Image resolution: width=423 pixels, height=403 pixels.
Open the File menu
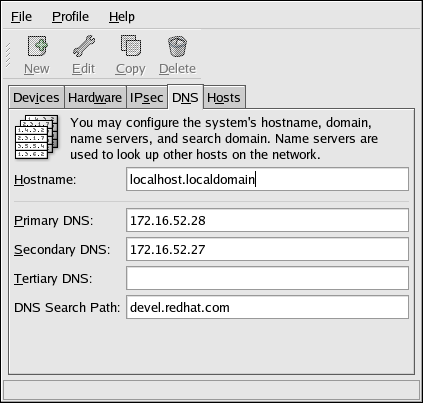[21, 17]
